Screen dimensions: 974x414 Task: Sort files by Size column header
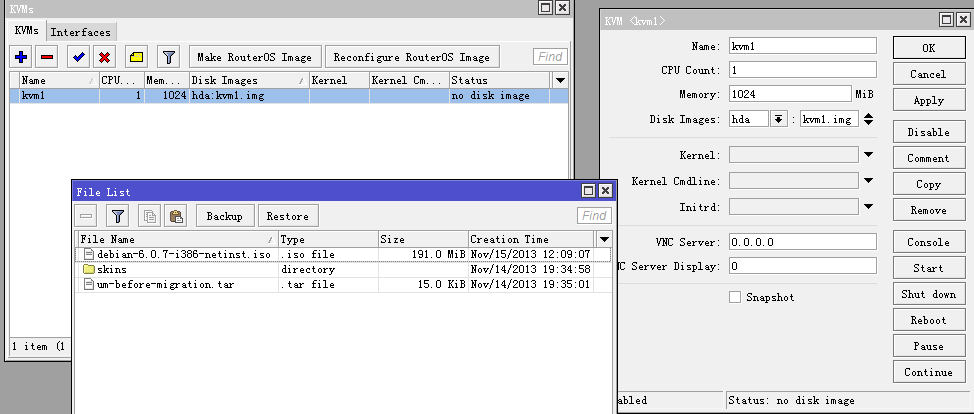423,239
